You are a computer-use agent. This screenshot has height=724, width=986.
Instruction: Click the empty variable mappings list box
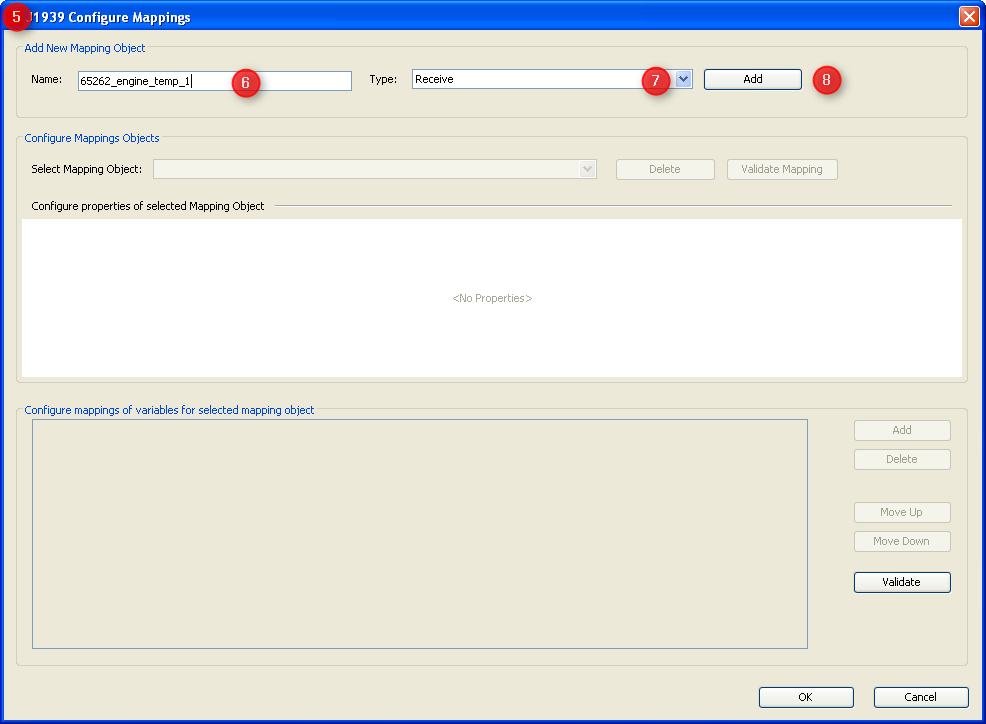[x=420, y=534]
